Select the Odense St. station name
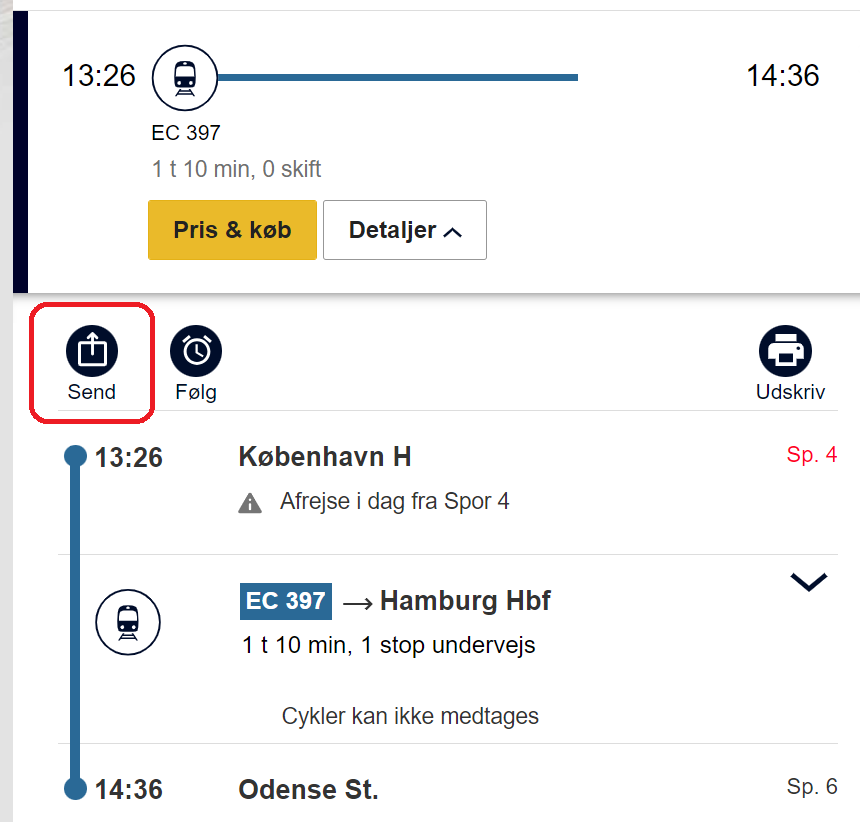 [x=308, y=789]
